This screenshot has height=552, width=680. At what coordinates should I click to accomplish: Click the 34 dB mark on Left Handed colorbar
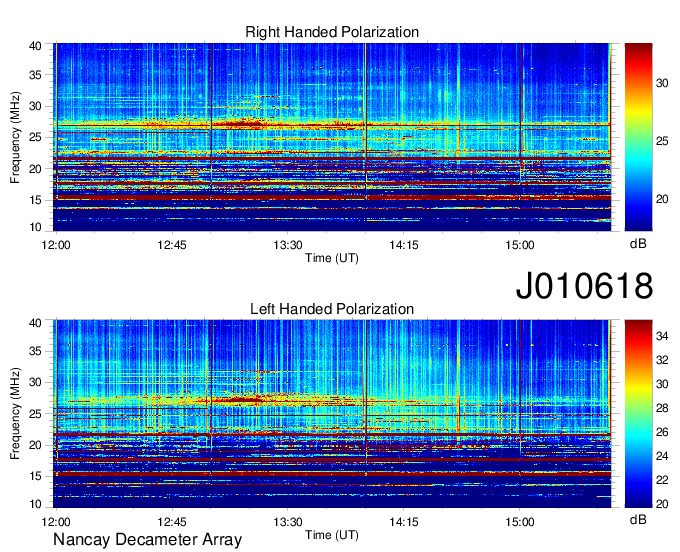(662, 336)
